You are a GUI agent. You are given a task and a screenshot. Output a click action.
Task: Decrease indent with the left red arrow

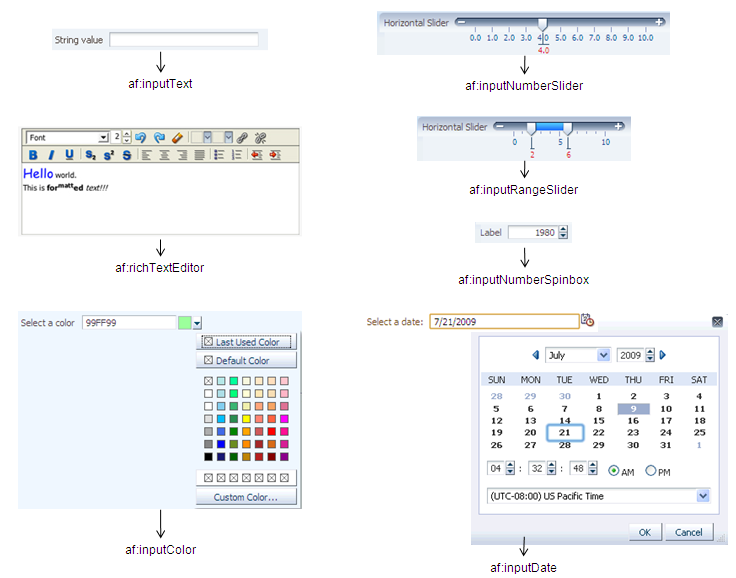pyautogui.click(x=256, y=155)
